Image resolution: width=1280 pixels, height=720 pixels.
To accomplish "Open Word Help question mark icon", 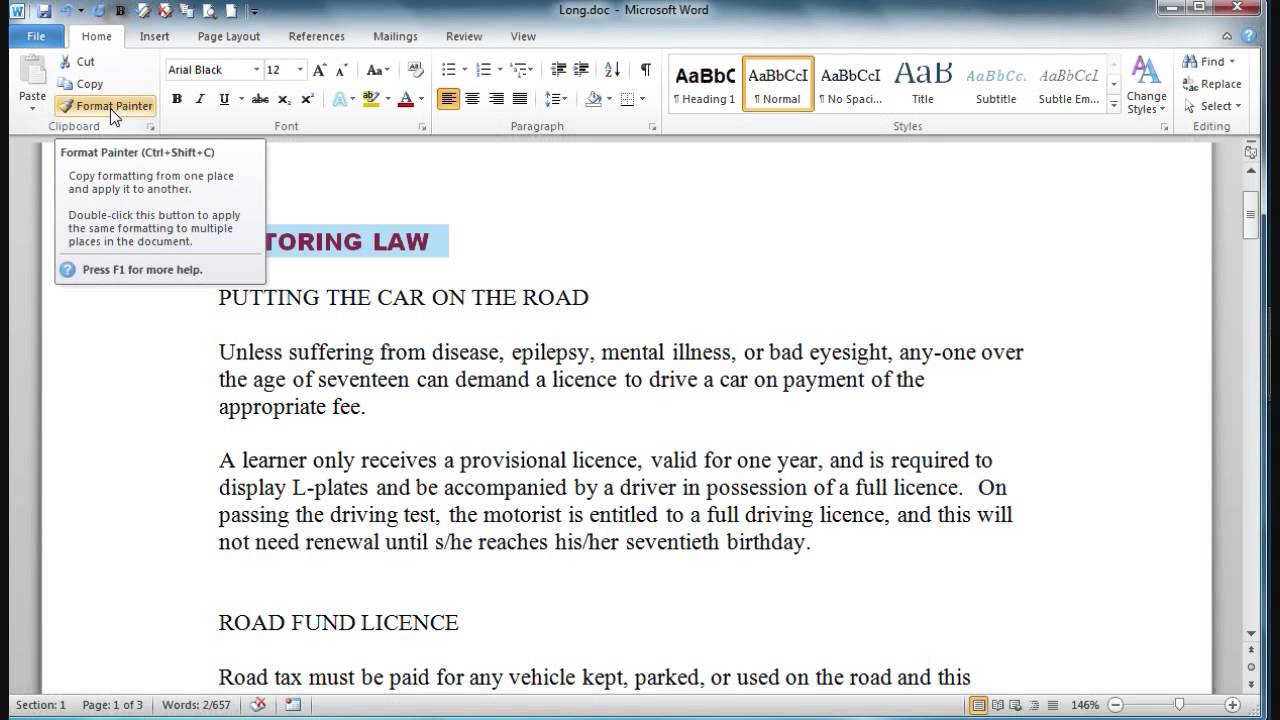I will click(1250, 36).
